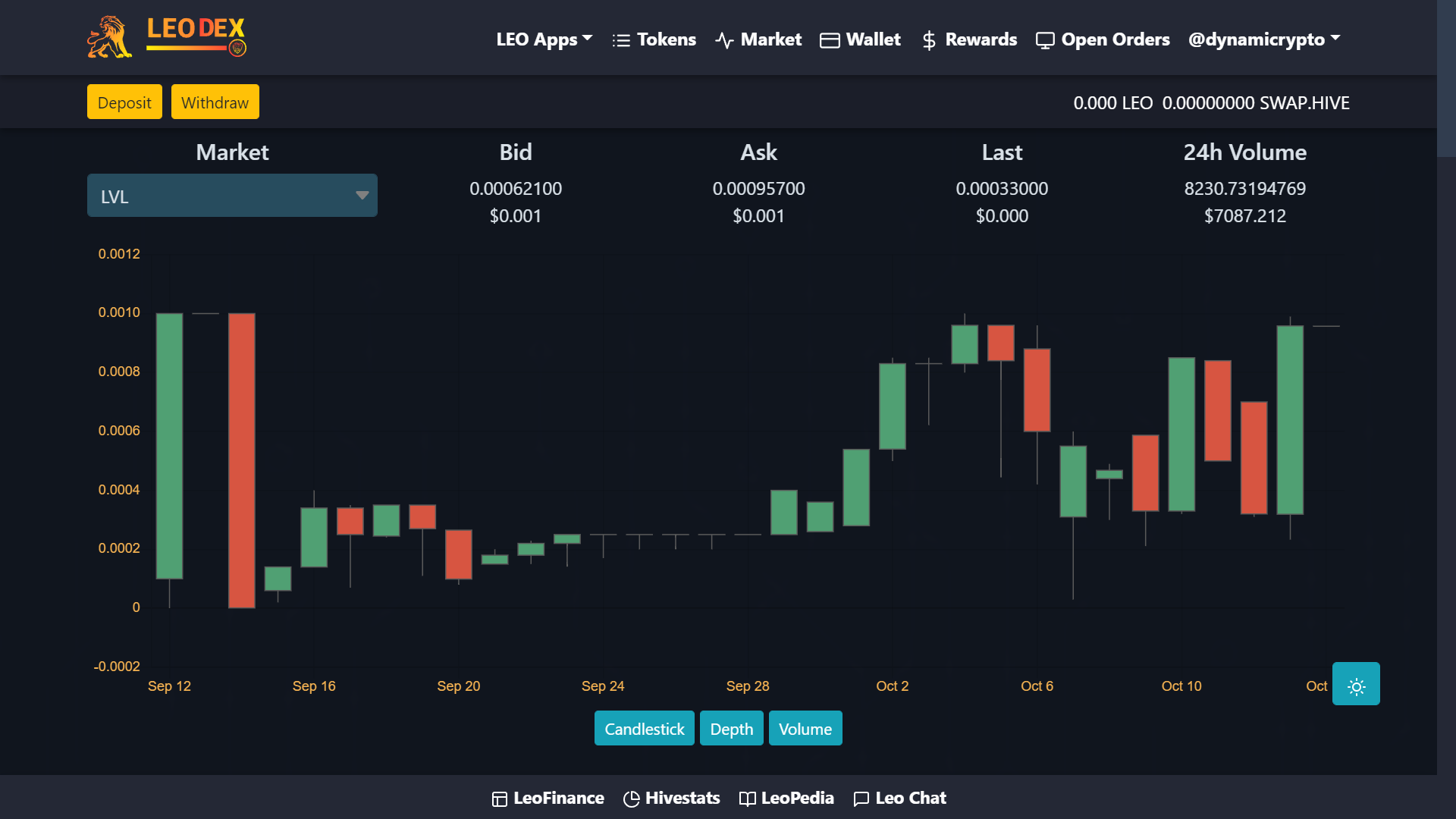
Task: View Open Orders
Action: [x=1115, y=39]
